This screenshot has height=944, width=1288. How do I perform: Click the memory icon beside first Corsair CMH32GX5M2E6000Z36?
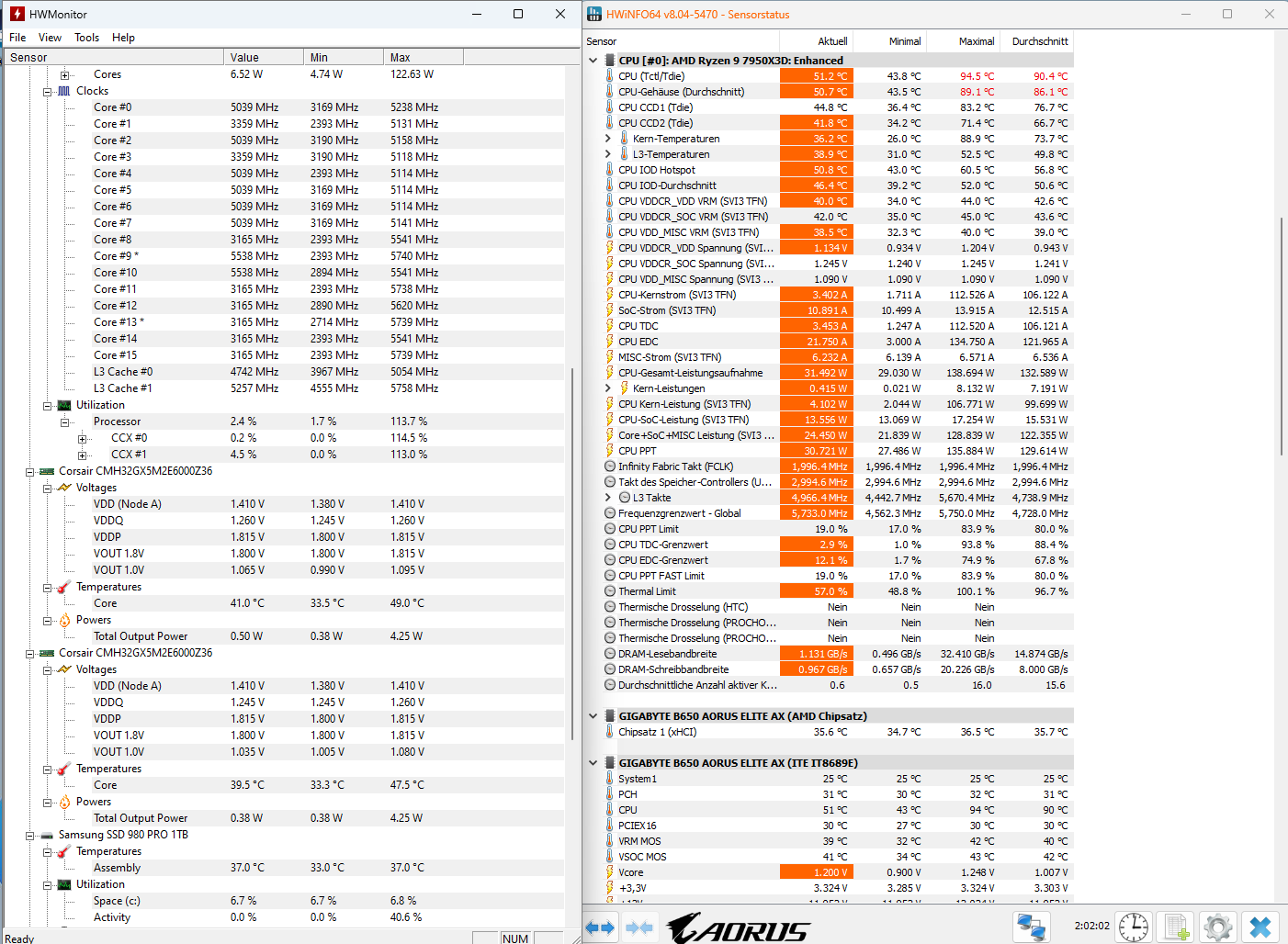click(x=47, y=471)
